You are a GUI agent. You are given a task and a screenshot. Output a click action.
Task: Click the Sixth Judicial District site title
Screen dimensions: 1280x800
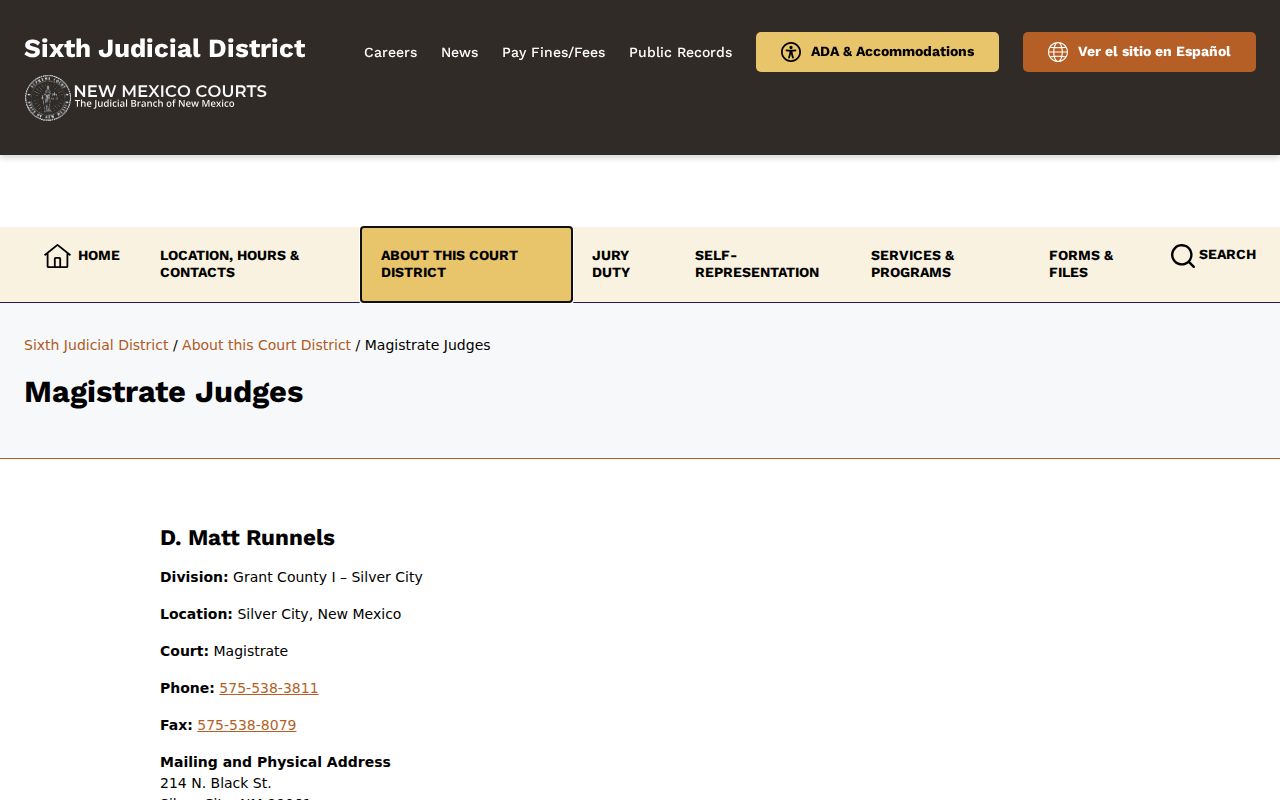(x=165, y=48)
